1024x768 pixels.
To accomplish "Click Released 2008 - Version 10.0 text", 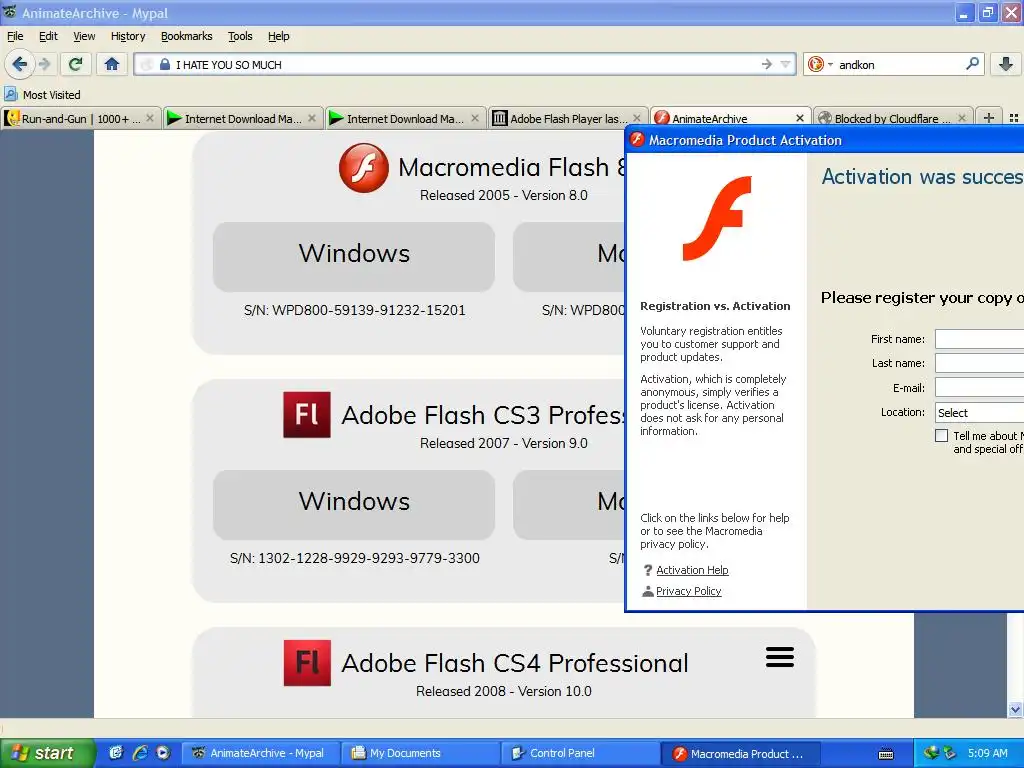I will [x=504, y=691].
